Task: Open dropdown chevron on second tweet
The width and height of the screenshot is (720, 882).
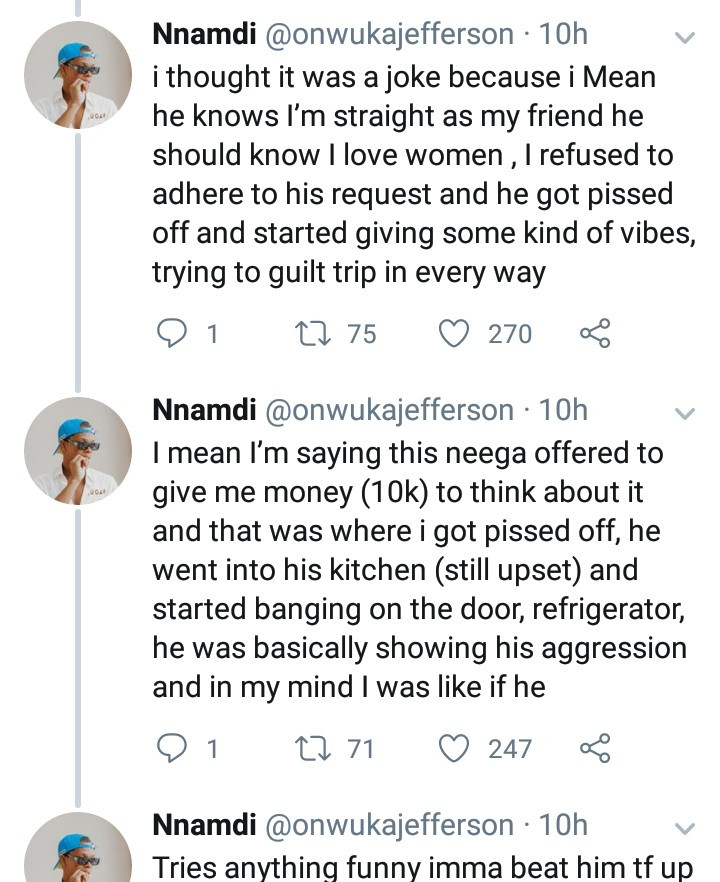Action: 685,413
